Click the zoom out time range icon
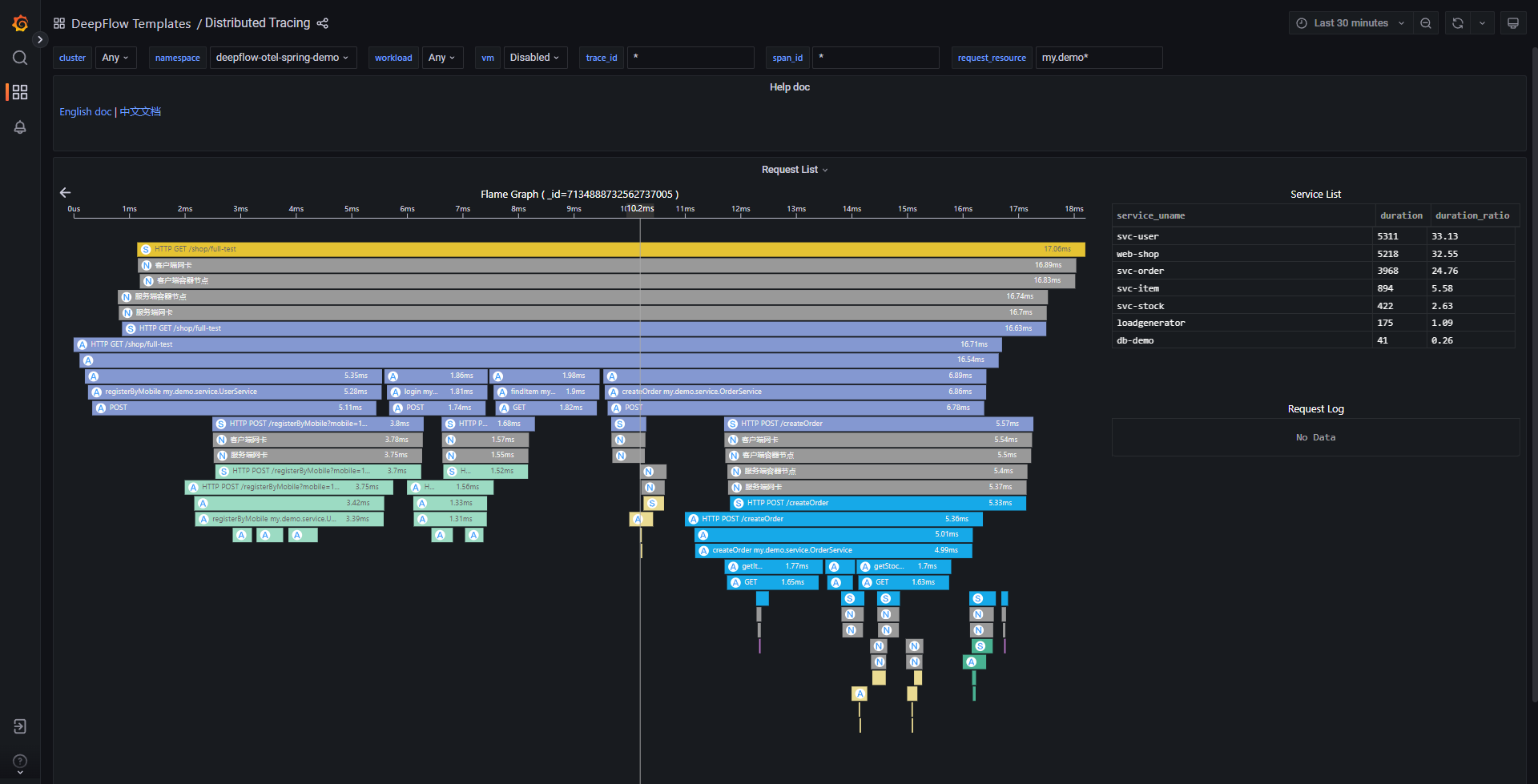This screenshot has width=1538, height=784. click(x=1426, y=23)
